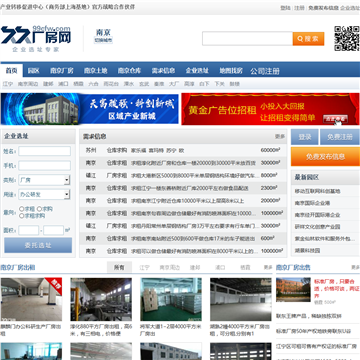Open 淳化880平方厂房出租 listing photo
Viewport: 360px width, 360px height.
tap(101, 299)
